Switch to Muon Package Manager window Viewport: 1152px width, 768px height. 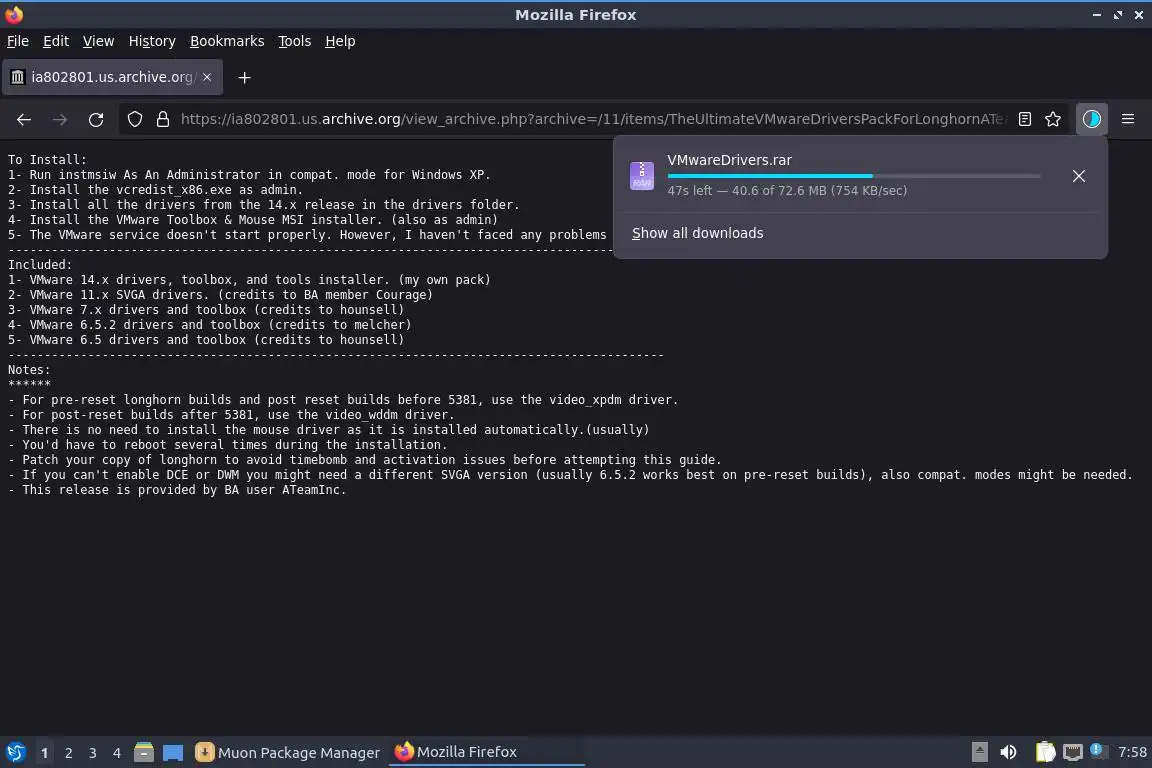coord(287,753)
